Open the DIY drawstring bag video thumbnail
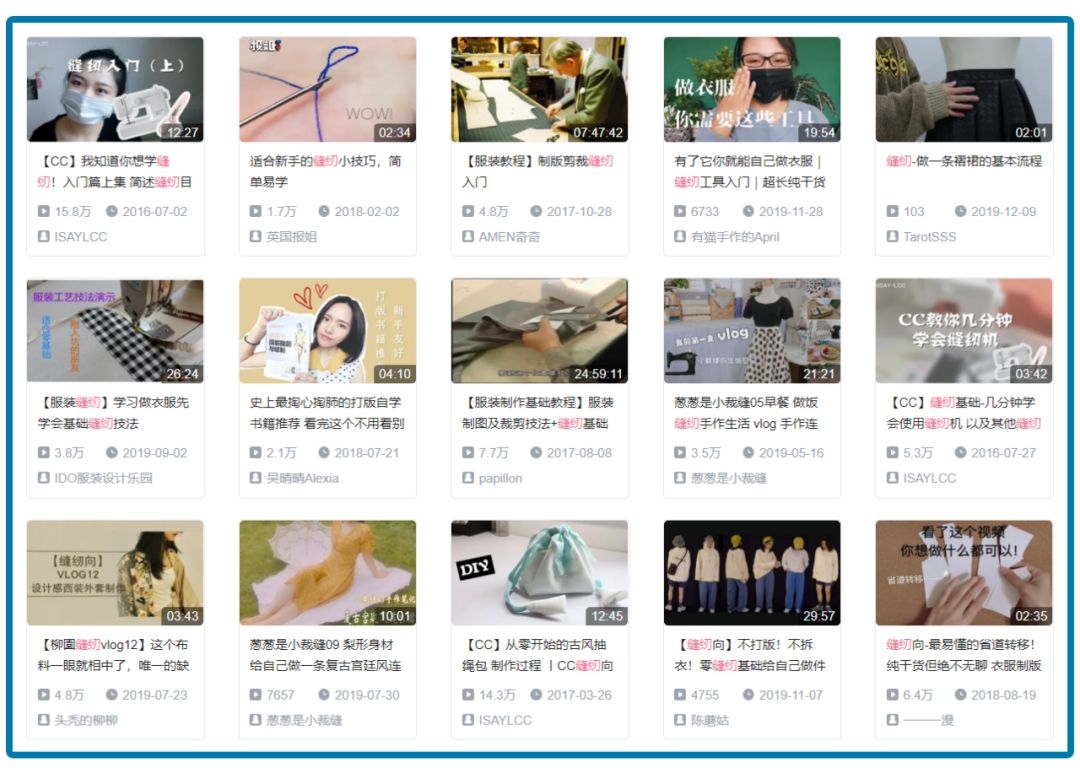Image resolution: width=1080 pixels, height=774 pixels. tap(539, 573)
